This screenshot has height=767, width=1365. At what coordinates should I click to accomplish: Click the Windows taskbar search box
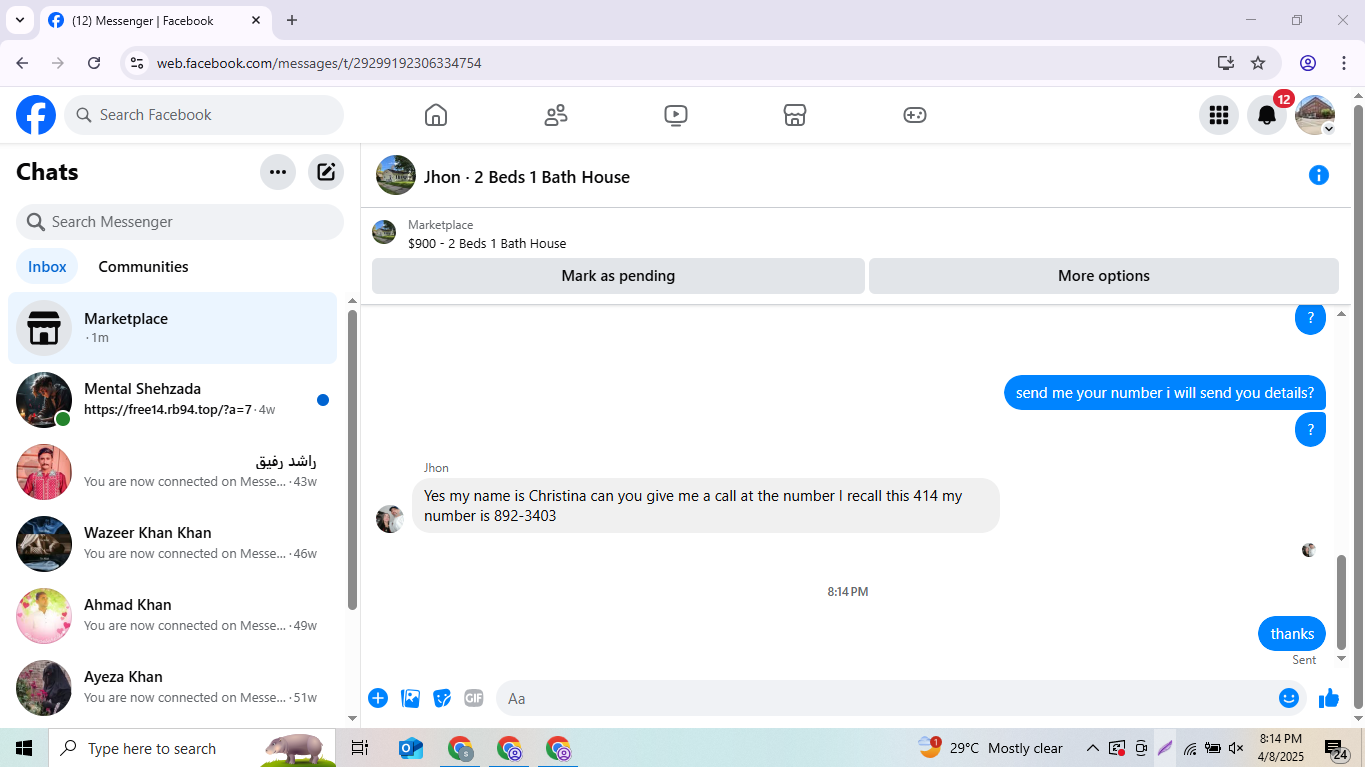[192, 748]
